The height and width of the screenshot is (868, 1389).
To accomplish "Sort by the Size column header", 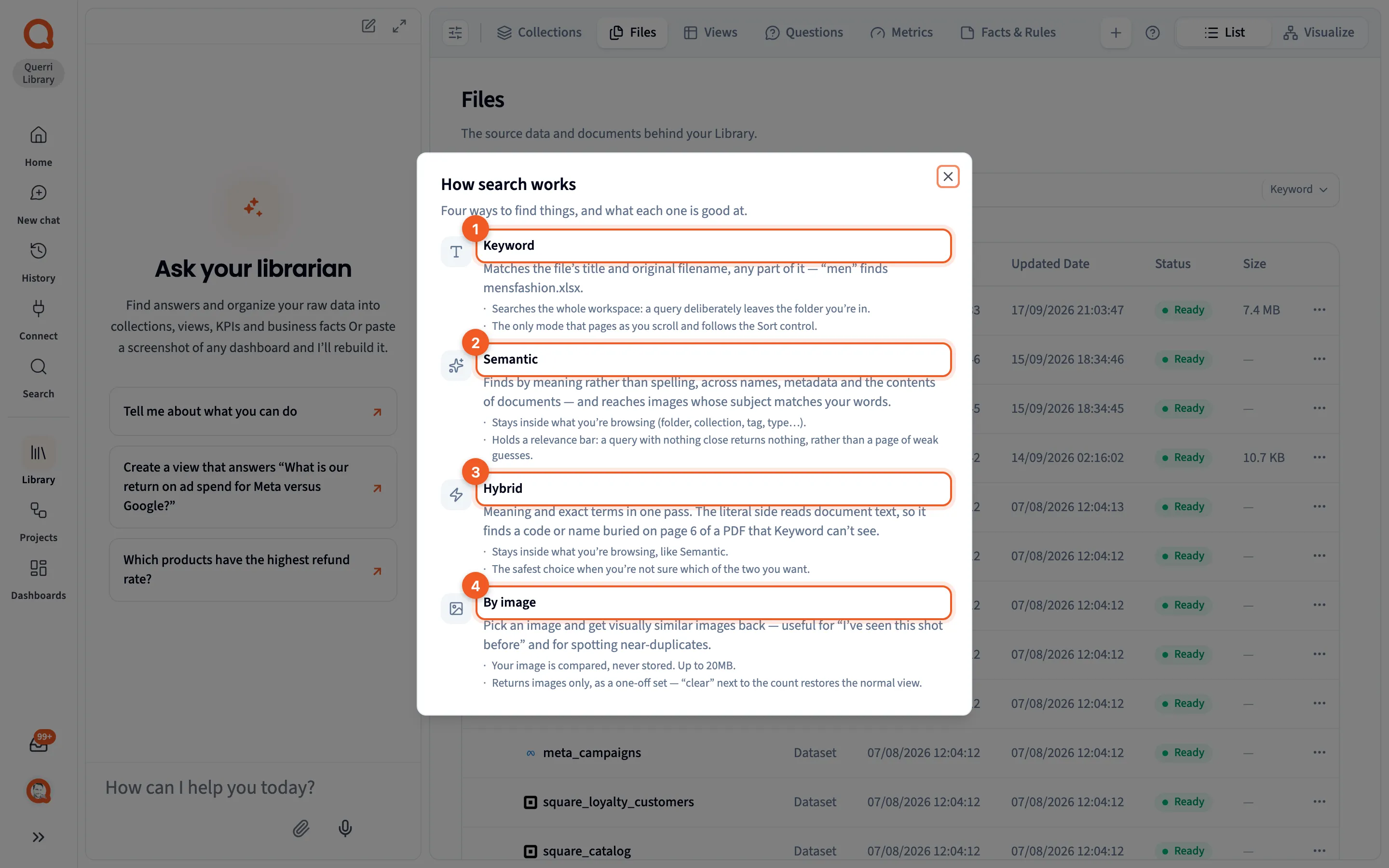I will [1255, 264].
